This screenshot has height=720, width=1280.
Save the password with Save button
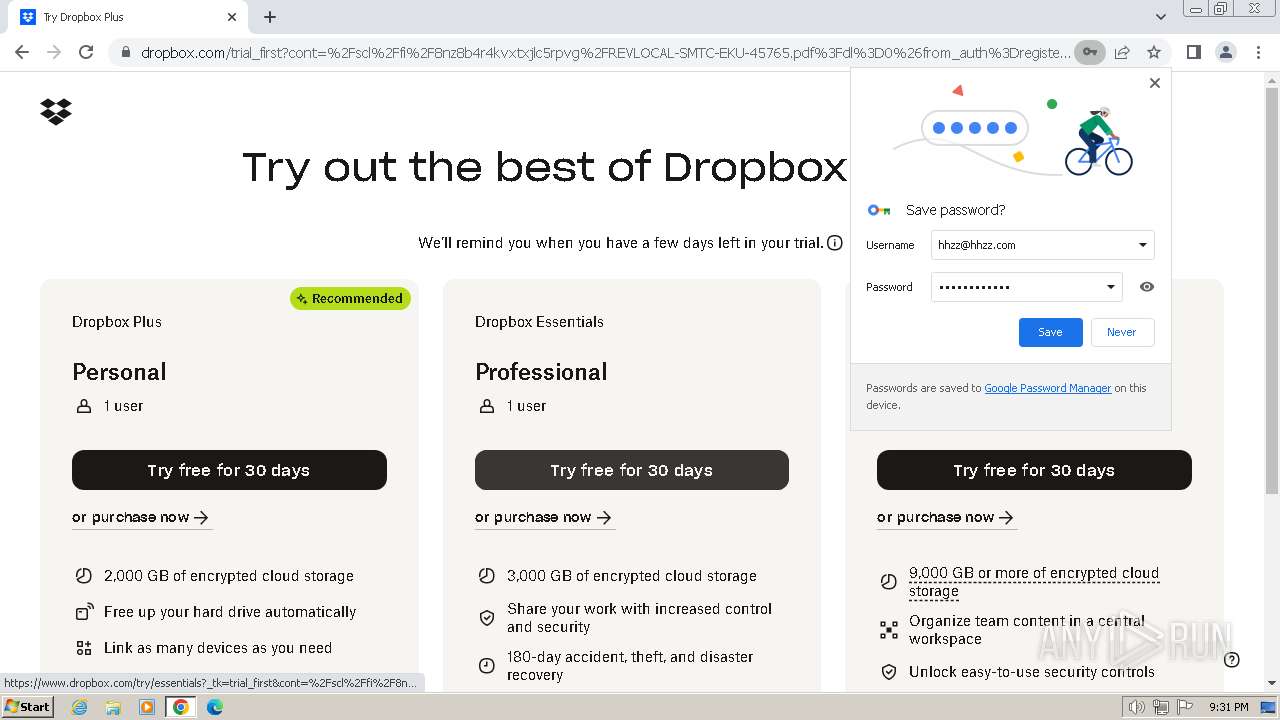(1050, 332)
